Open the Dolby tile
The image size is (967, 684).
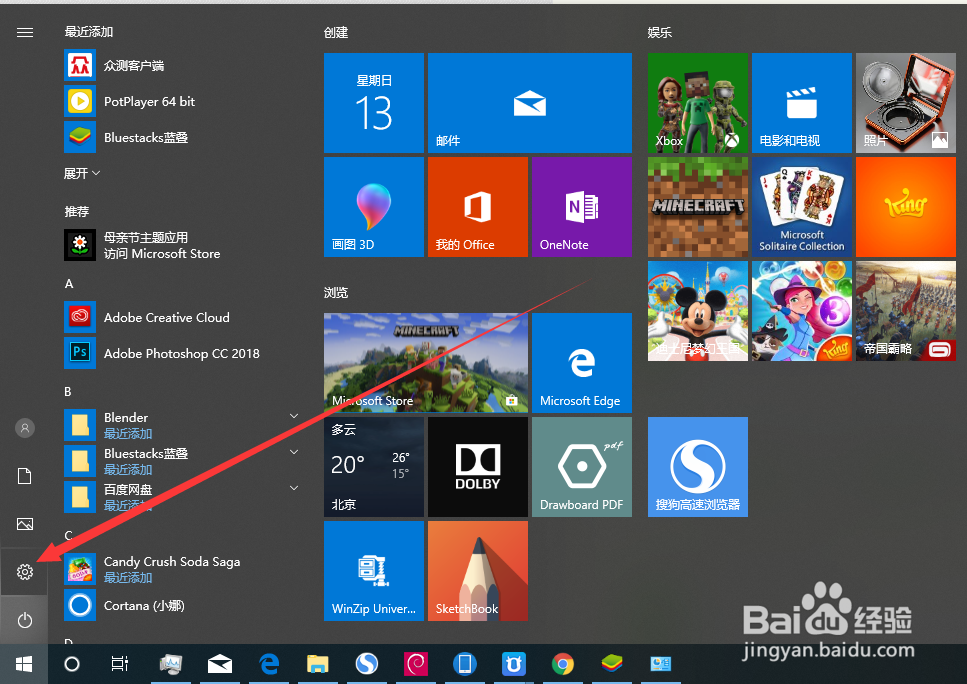[x=478, y=467]
